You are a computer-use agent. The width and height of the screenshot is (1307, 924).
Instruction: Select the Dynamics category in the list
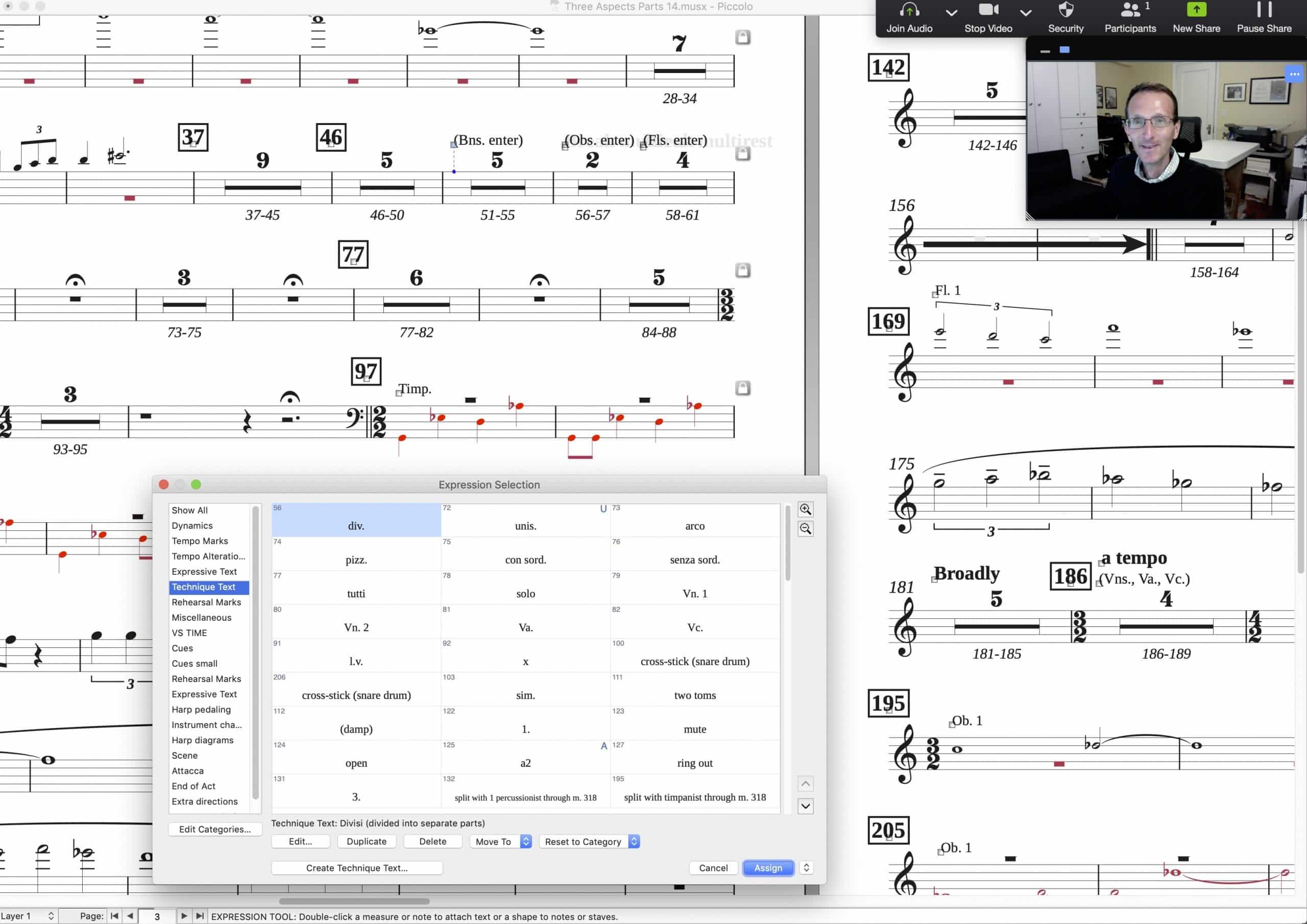coord(192,525)
